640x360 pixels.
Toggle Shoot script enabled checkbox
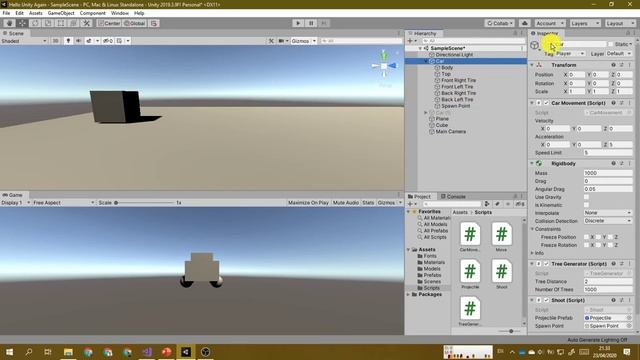pos(546,300)
